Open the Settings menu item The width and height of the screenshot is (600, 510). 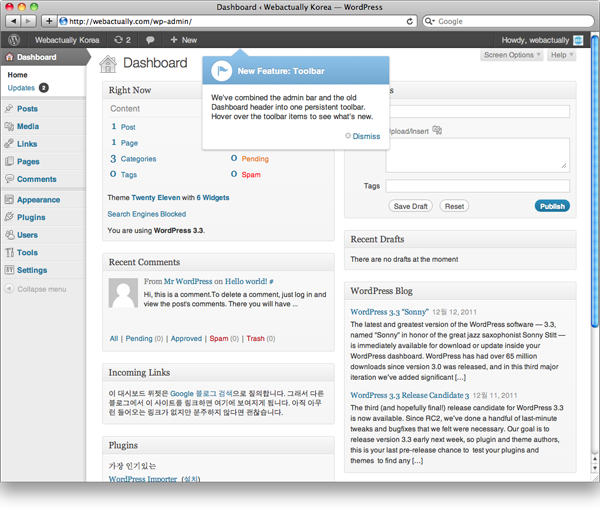tap(32, 270)
